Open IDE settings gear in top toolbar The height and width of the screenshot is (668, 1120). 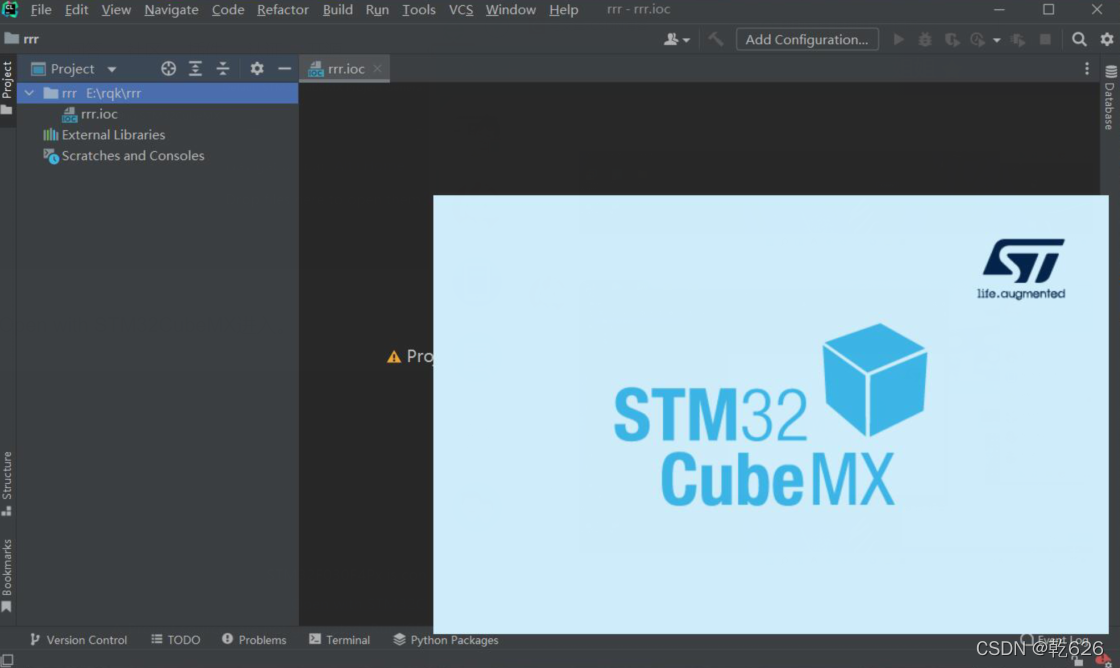(x=1106, y=39)
